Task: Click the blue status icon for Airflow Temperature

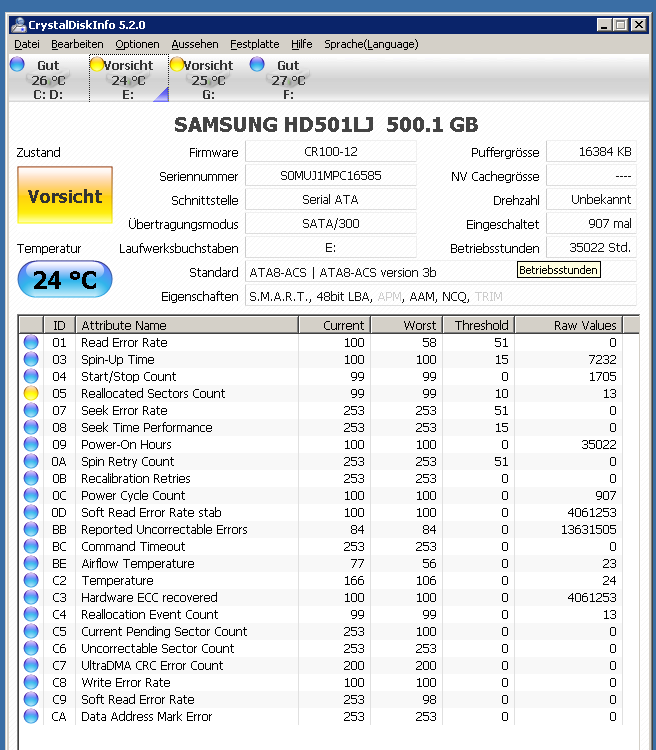Action: [31, 563]
